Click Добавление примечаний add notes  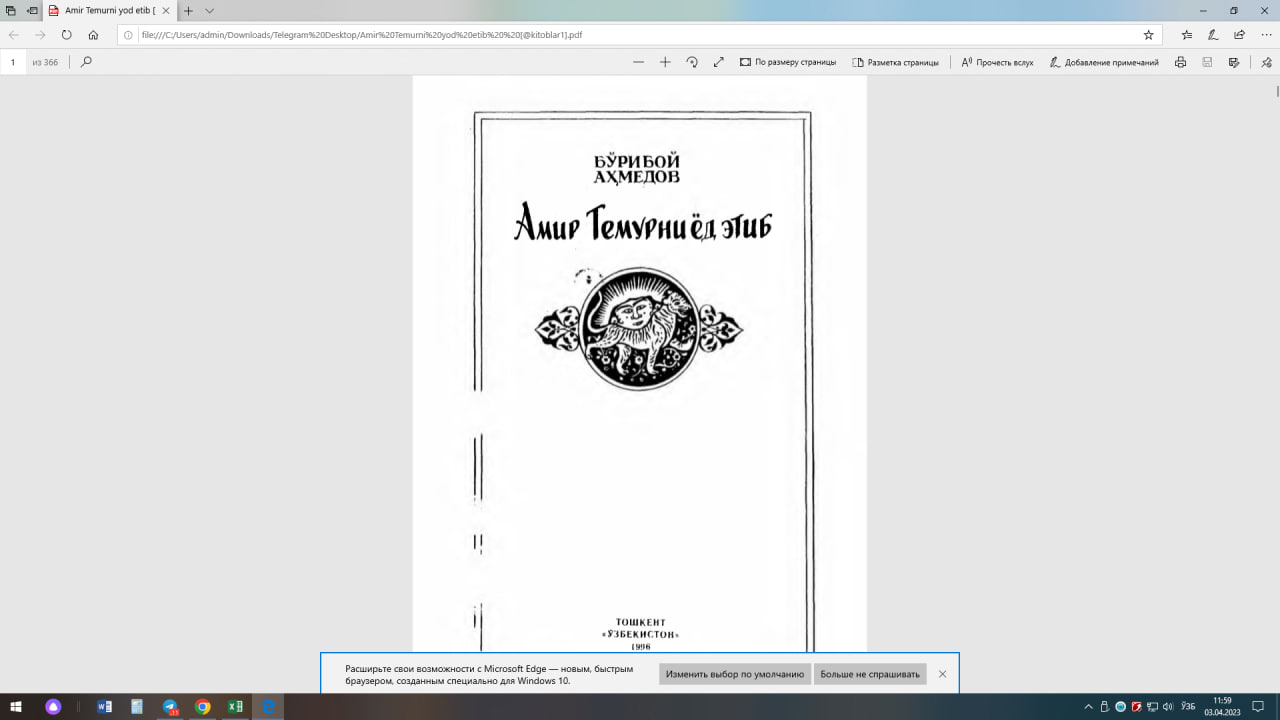[x=1104, y=62]
